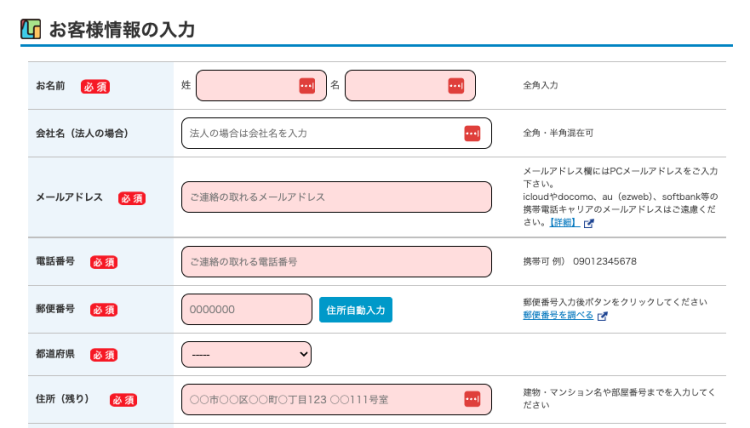
Task: Click the autofill icon in the 名 field
Action: (455, 86)
